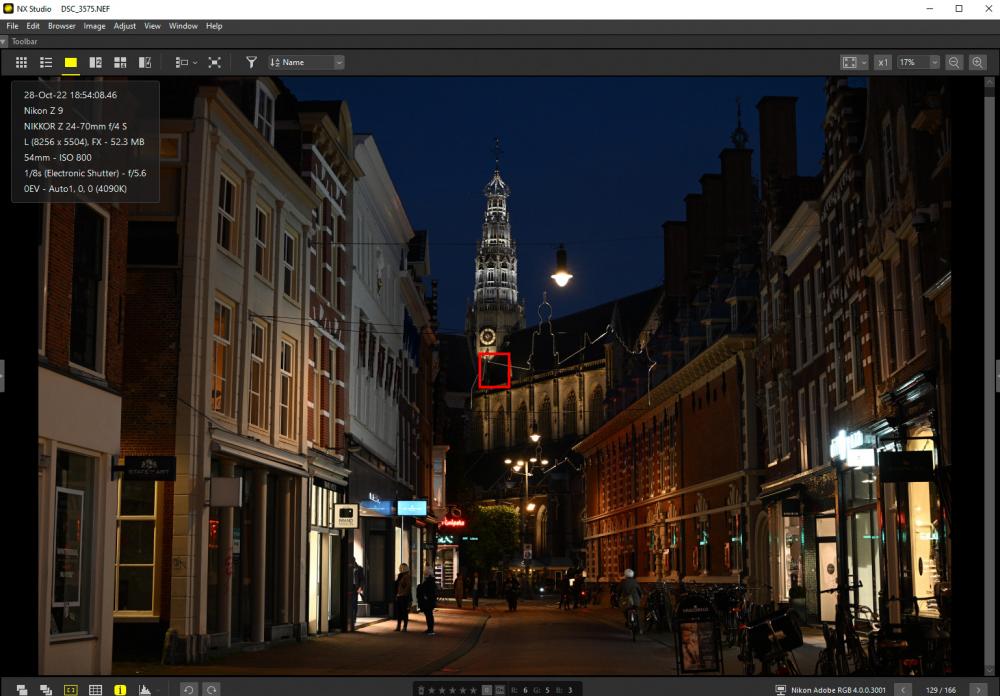Image resolution: width=1000 pixels, height=696 pixels.
Task: Open the Browser menu
Action: coord(62,26)
